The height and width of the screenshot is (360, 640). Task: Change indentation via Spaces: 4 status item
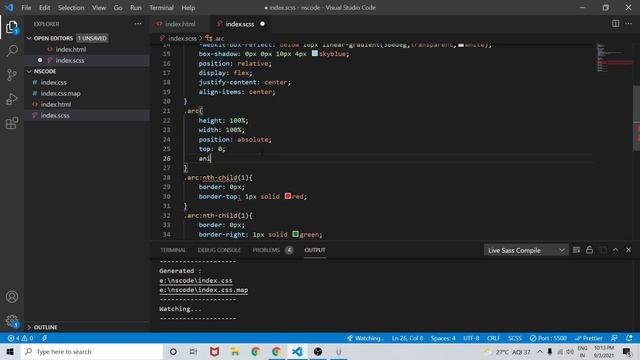coord(443,338)
